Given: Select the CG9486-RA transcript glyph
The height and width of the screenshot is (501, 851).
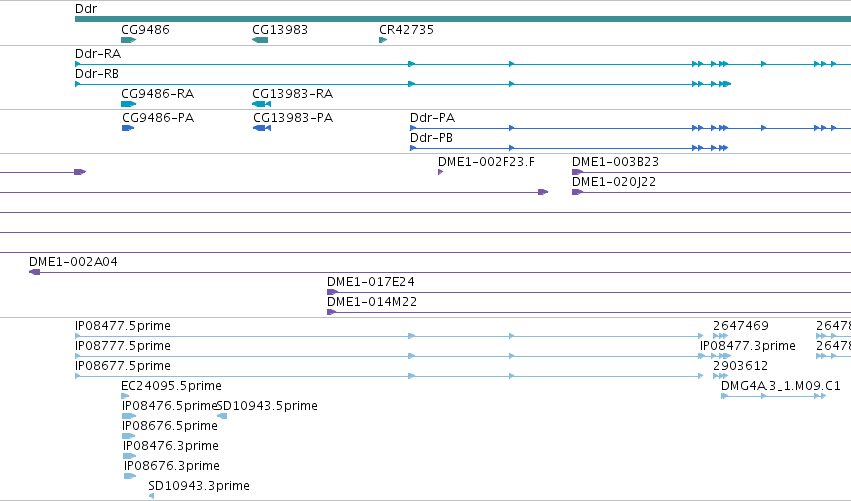Looking at the screenshot, I should [x=129, y=104].
